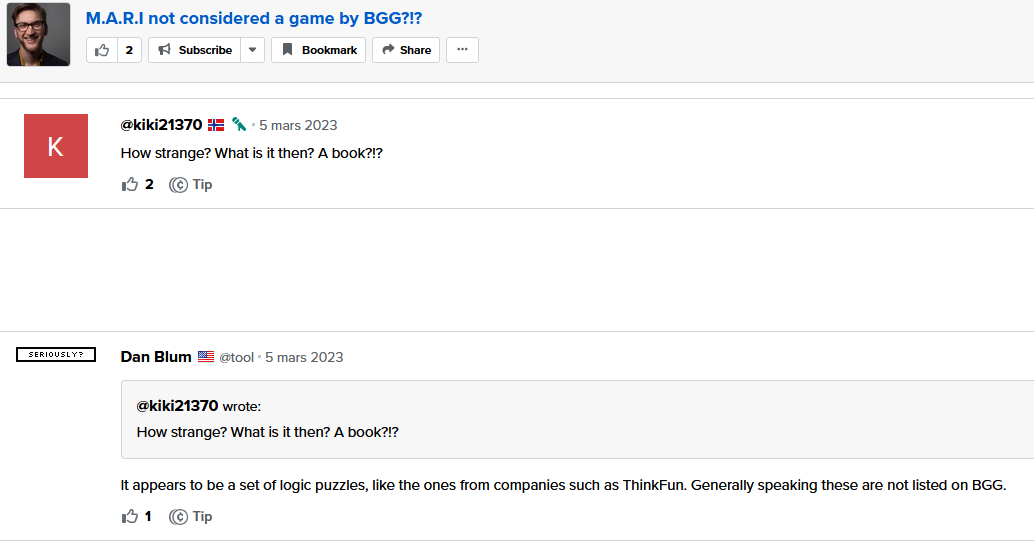Click the US flag icon beside Dan Blum
This screenshot has width=1034, height=549.
[x=206, y=357]
